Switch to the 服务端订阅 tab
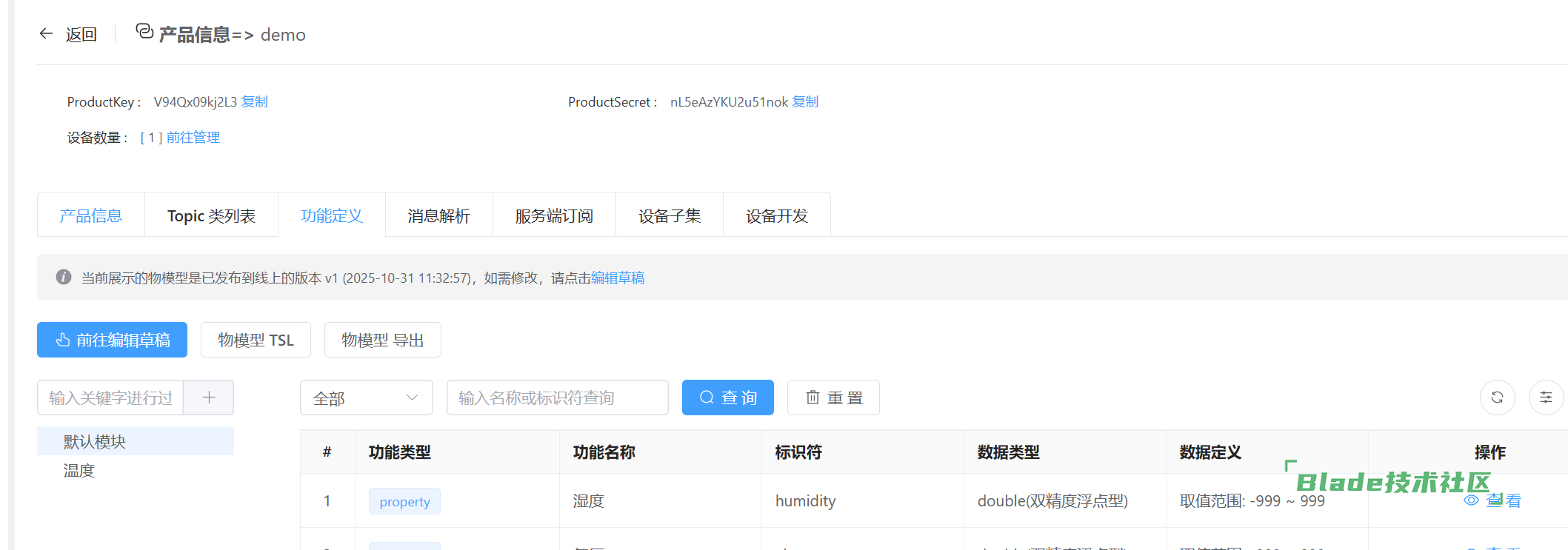1568x550 pixels. [554, 215]
